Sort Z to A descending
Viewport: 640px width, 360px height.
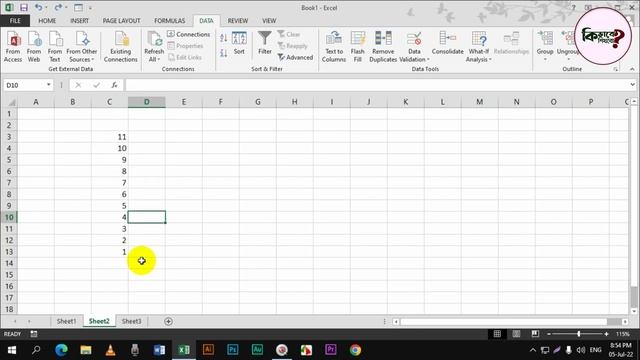223,53
